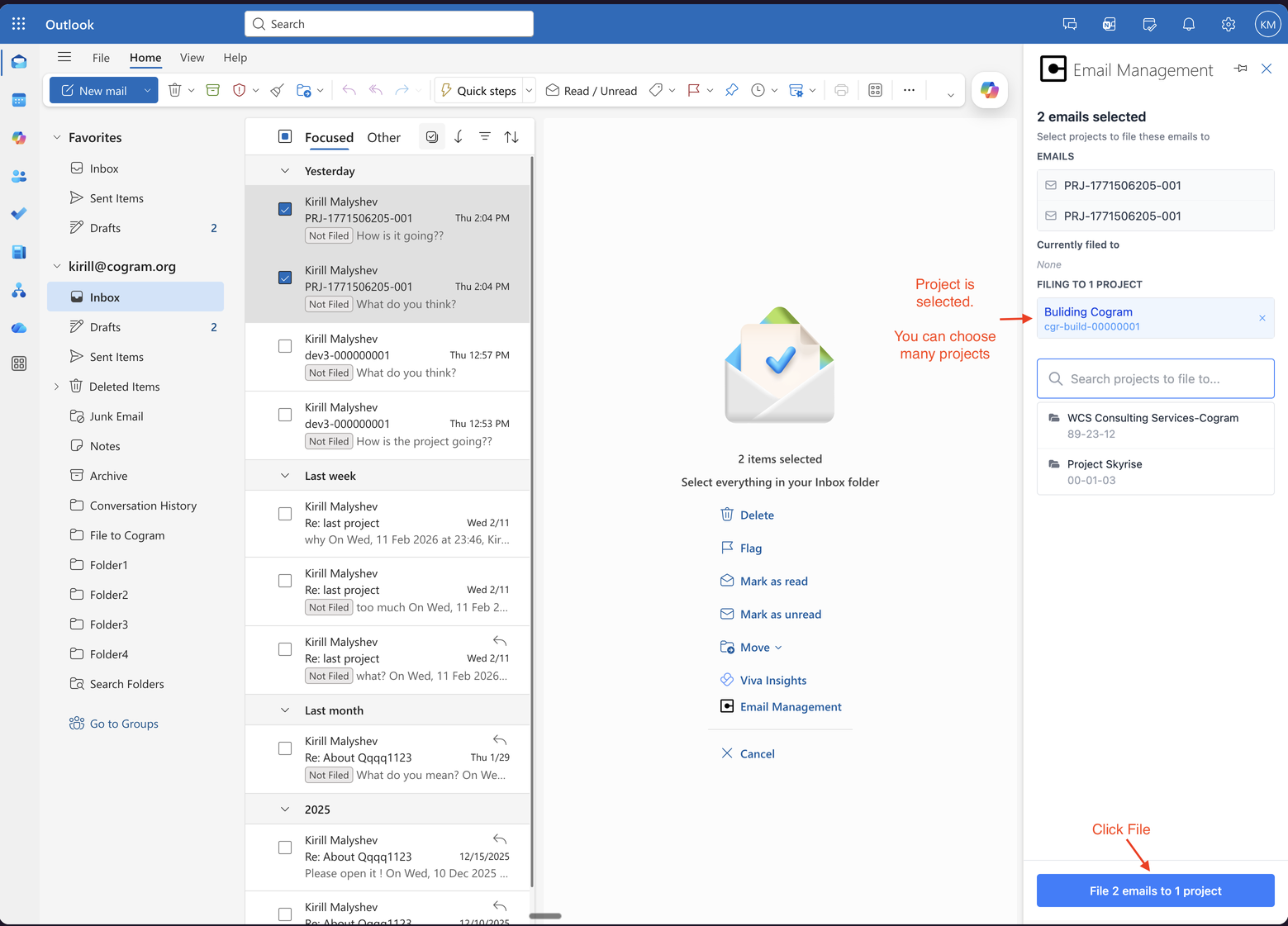
Task: Open the Quick steps dropdown arrow
Action: (530, 90)
